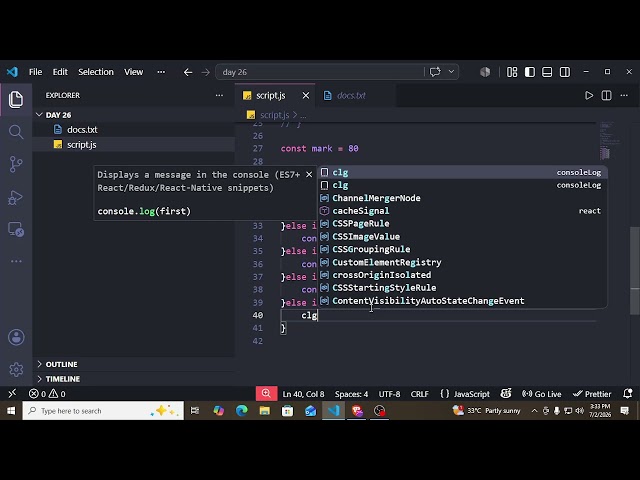Expand the OUTLINE section
The height and width of the screenshot is (480, 640).
pyautogui.click(x=134, y=364)
